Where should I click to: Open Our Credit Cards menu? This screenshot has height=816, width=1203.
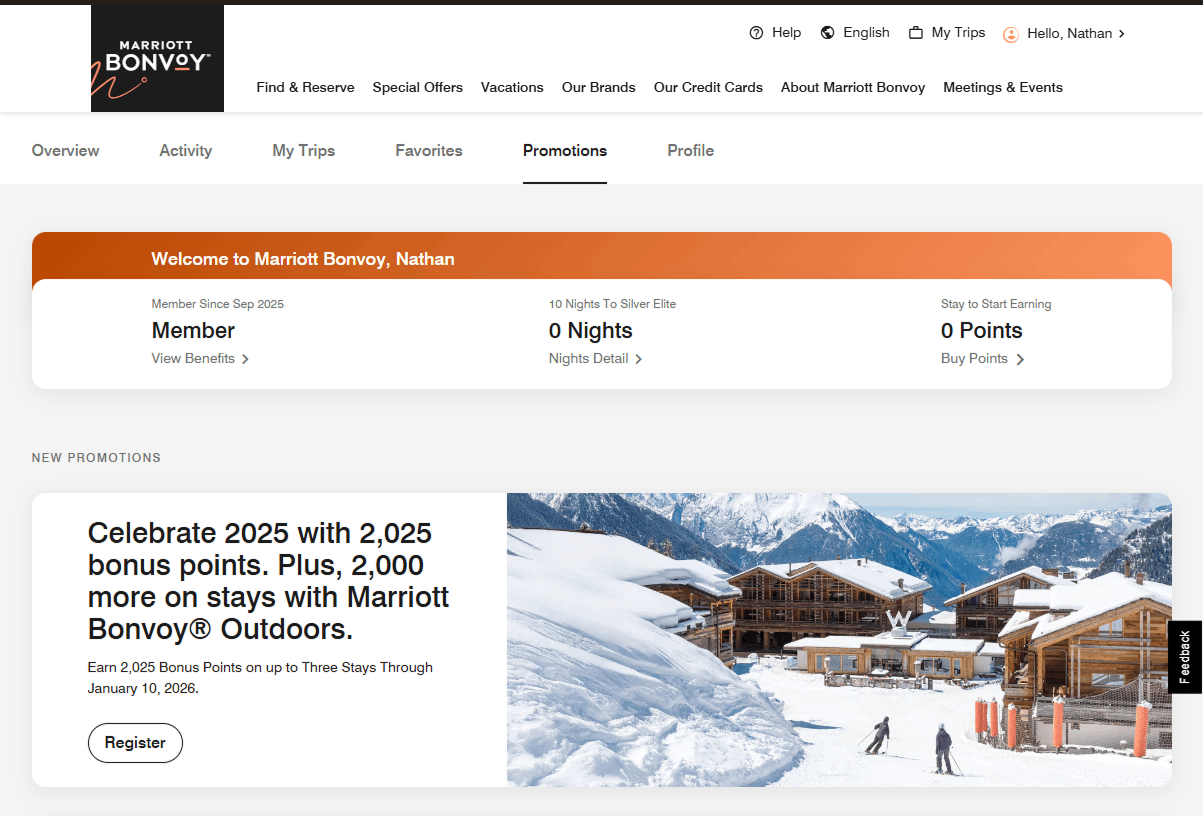(708, 87)
